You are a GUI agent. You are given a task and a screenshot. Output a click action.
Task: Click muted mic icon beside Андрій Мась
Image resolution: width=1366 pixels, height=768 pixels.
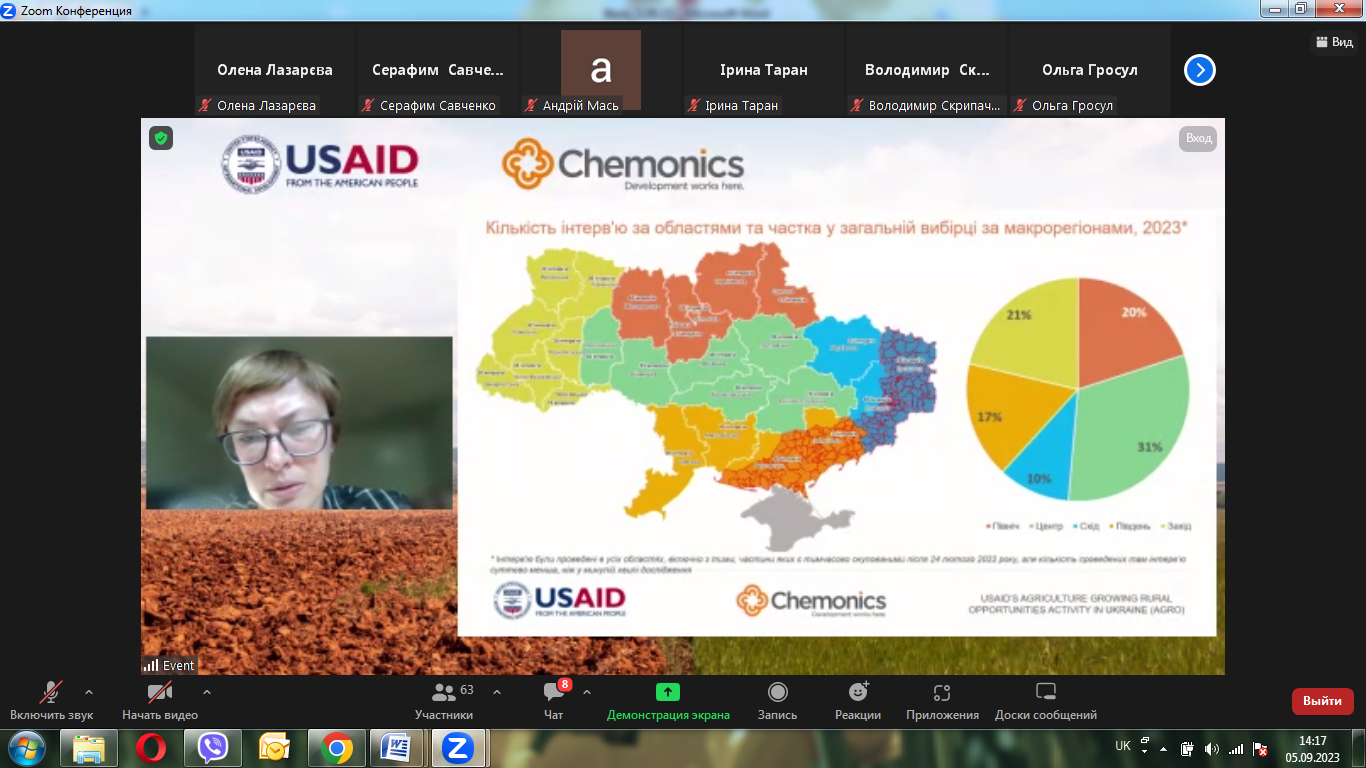click(531, 105)
